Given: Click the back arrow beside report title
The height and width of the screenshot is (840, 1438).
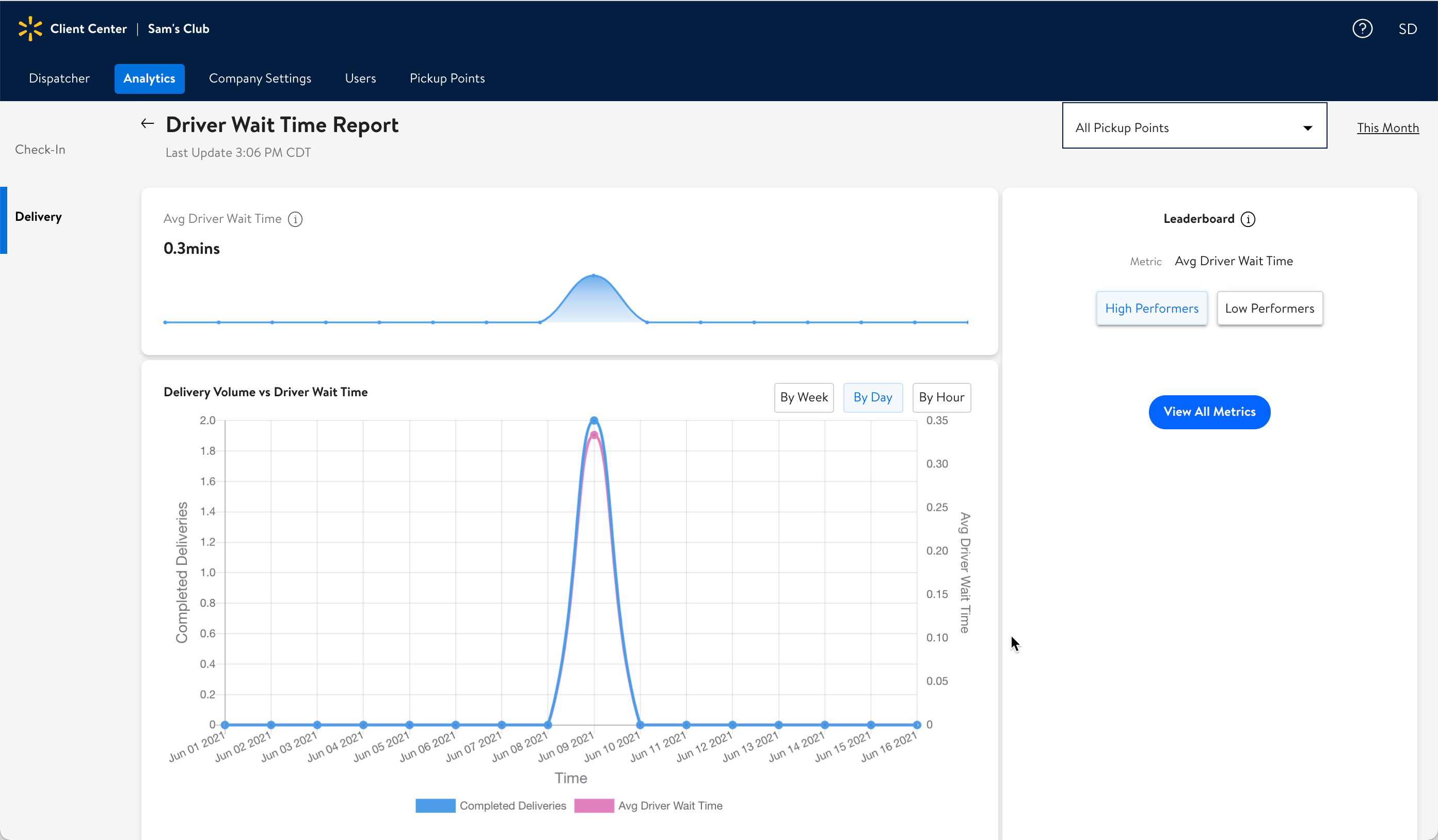Looking at the screenshot, I should click(148, 124).
